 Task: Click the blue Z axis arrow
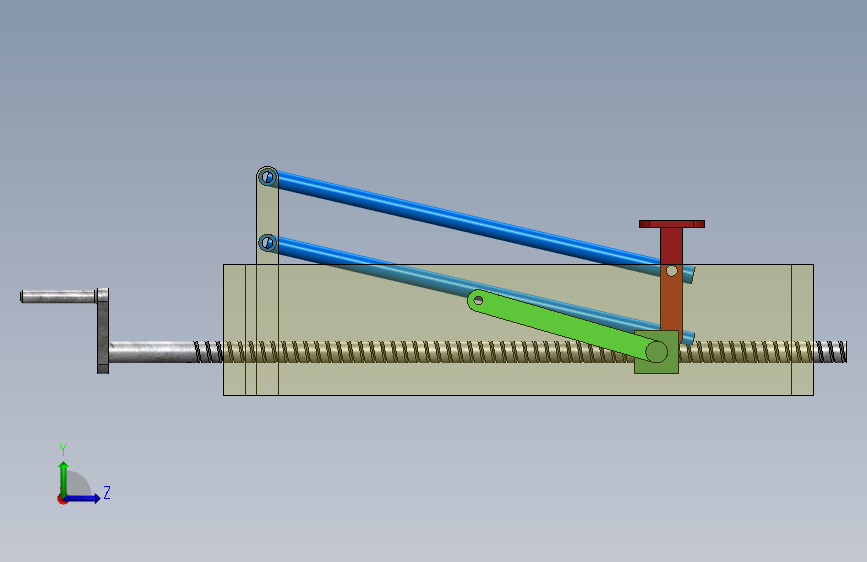click(x=82, y=498)
